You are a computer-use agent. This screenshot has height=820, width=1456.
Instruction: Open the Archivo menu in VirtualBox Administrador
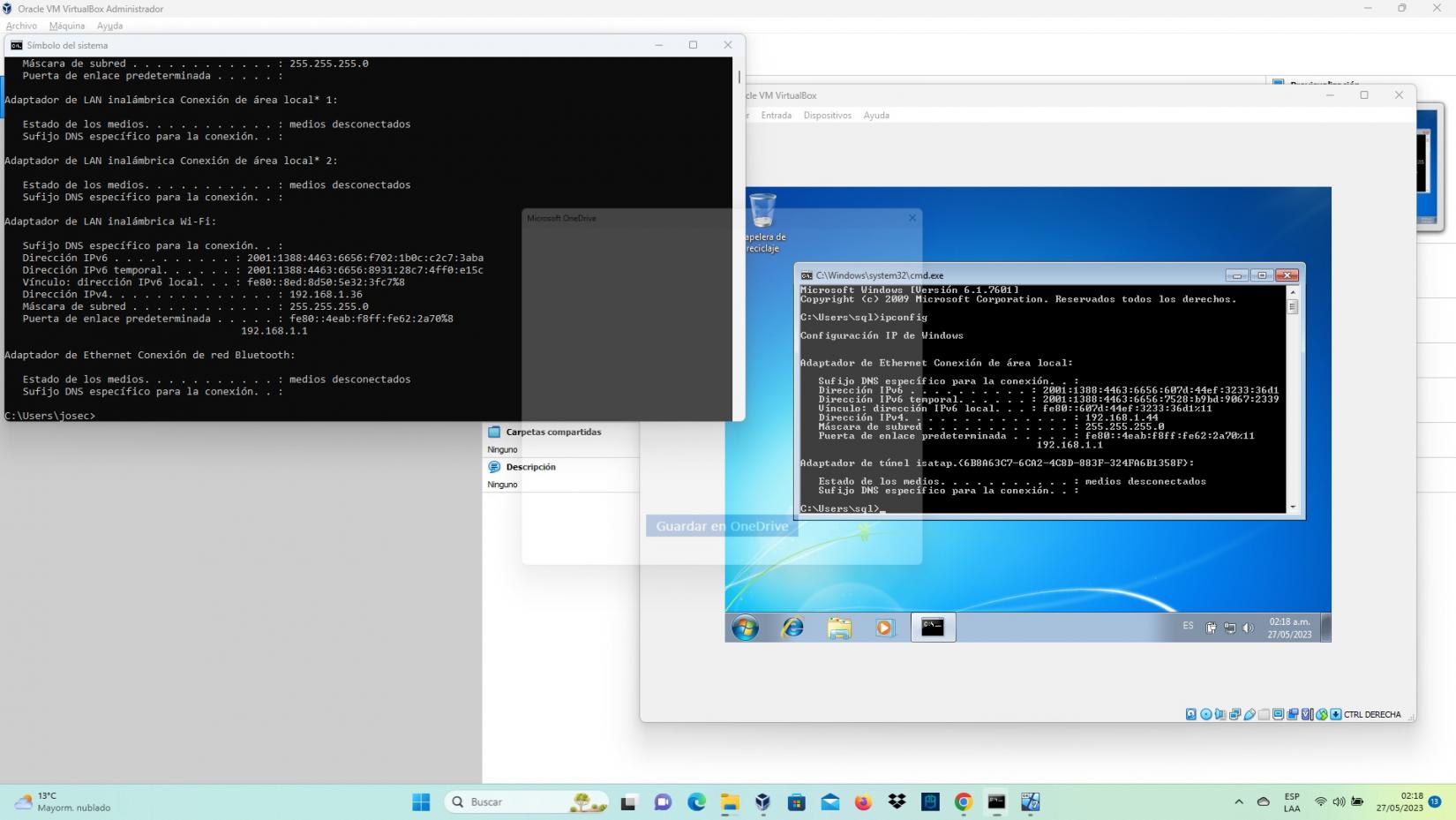coord(21,26)
